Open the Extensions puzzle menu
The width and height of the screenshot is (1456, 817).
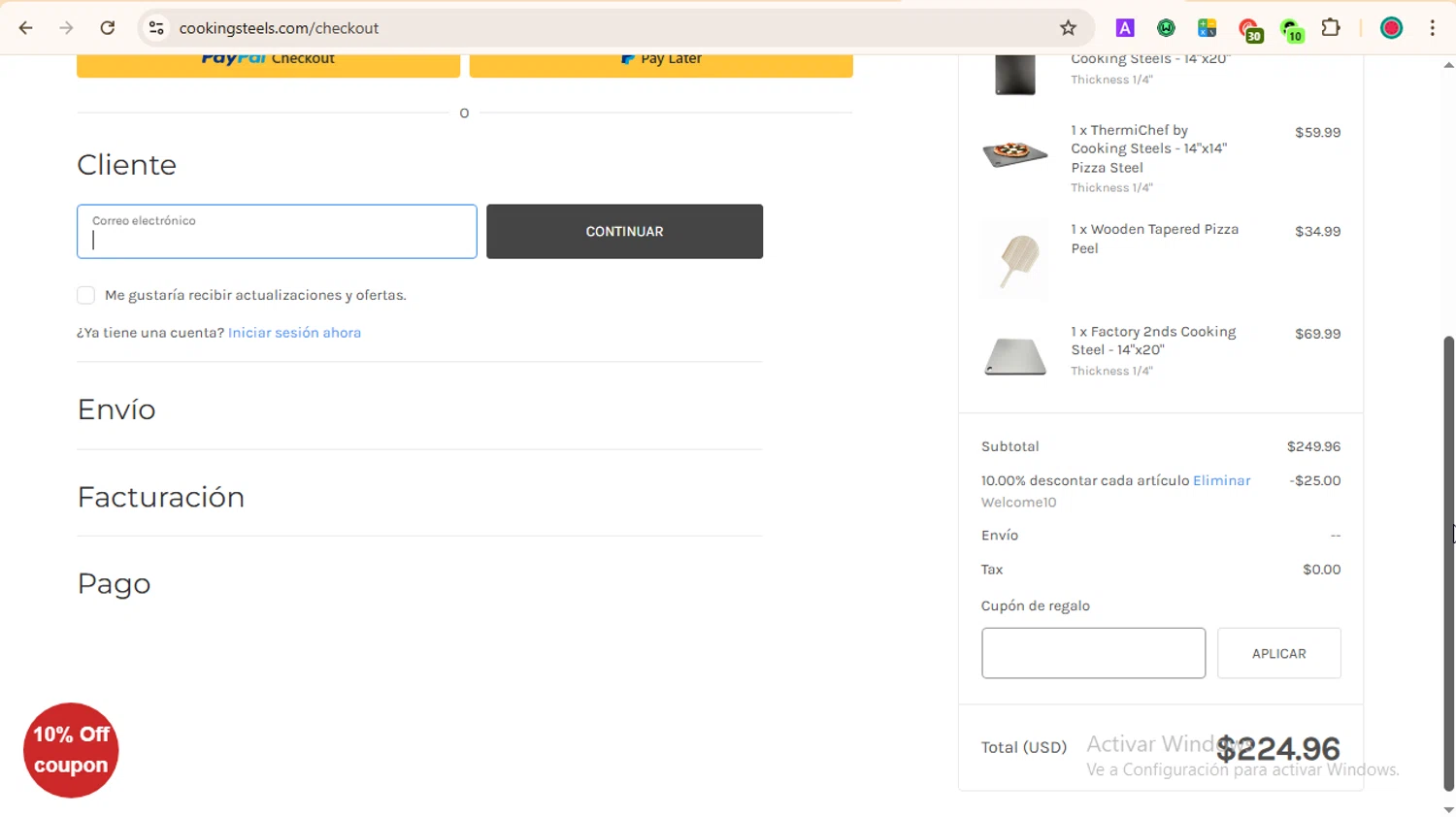pos(1332,27)
